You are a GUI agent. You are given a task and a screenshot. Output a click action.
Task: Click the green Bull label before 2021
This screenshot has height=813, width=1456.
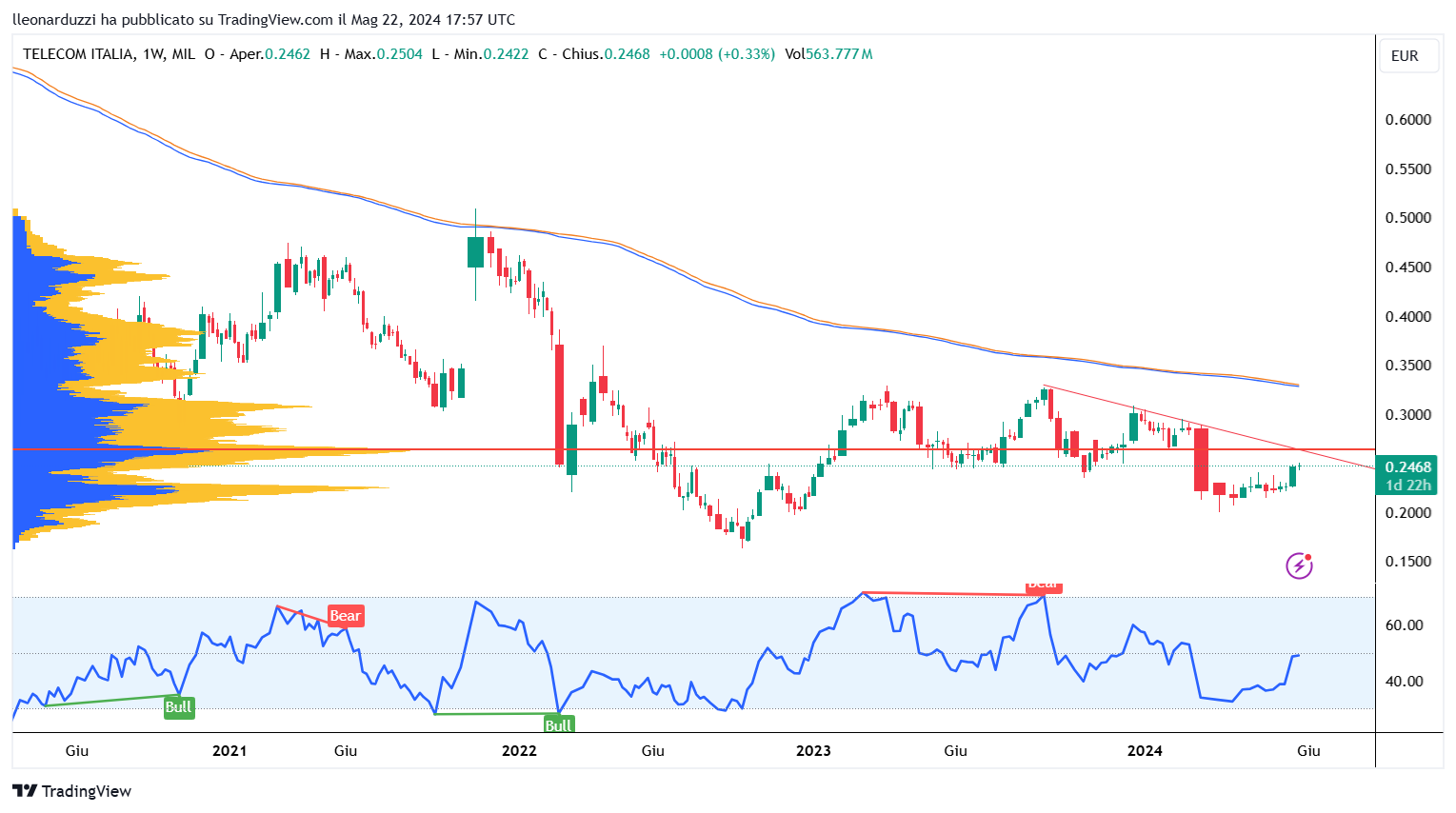click(179, 707)
